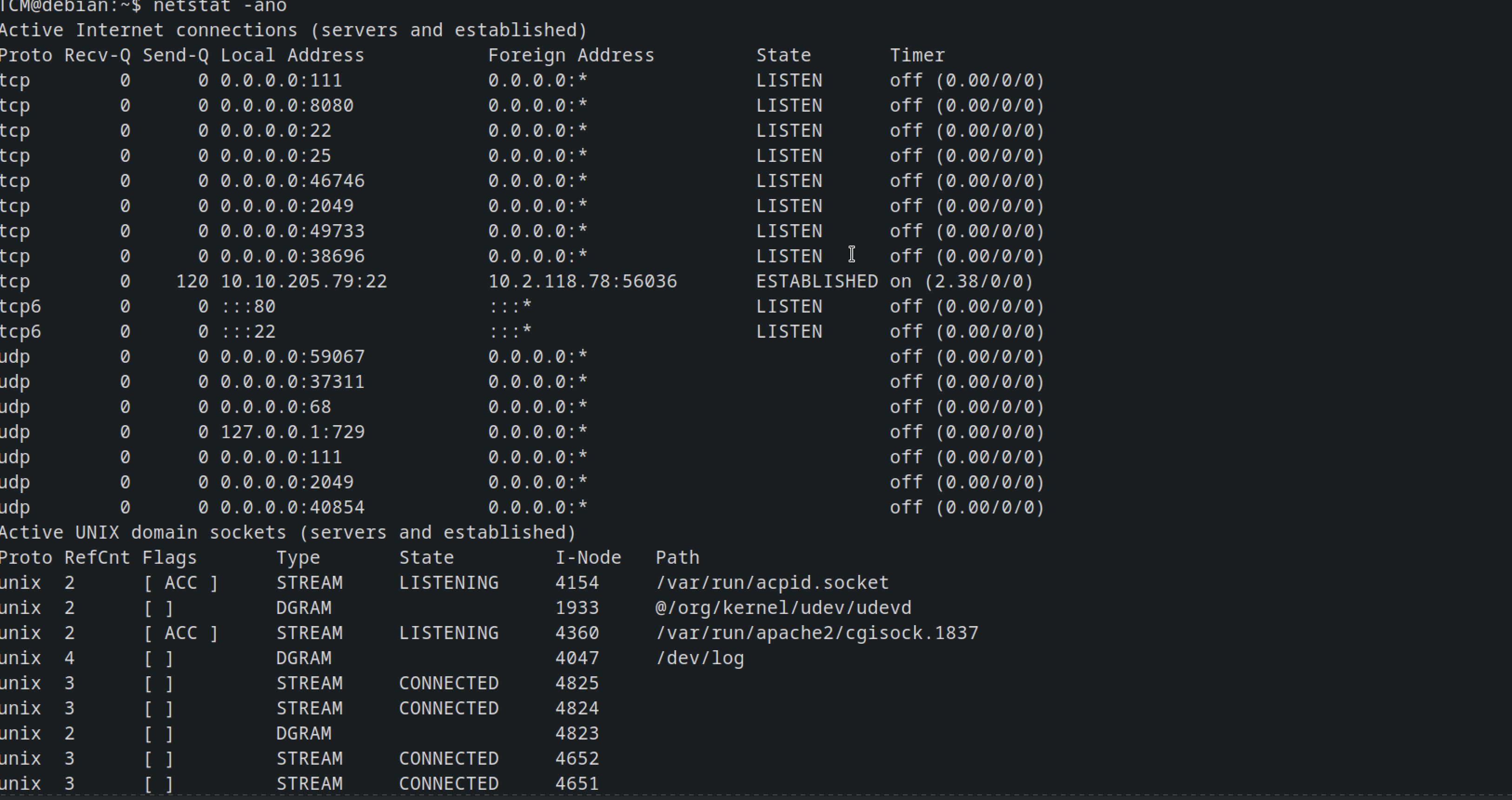Select tcp6 local address :::22
This screenshot has width=1512, height=800.
tap(248, 332)
